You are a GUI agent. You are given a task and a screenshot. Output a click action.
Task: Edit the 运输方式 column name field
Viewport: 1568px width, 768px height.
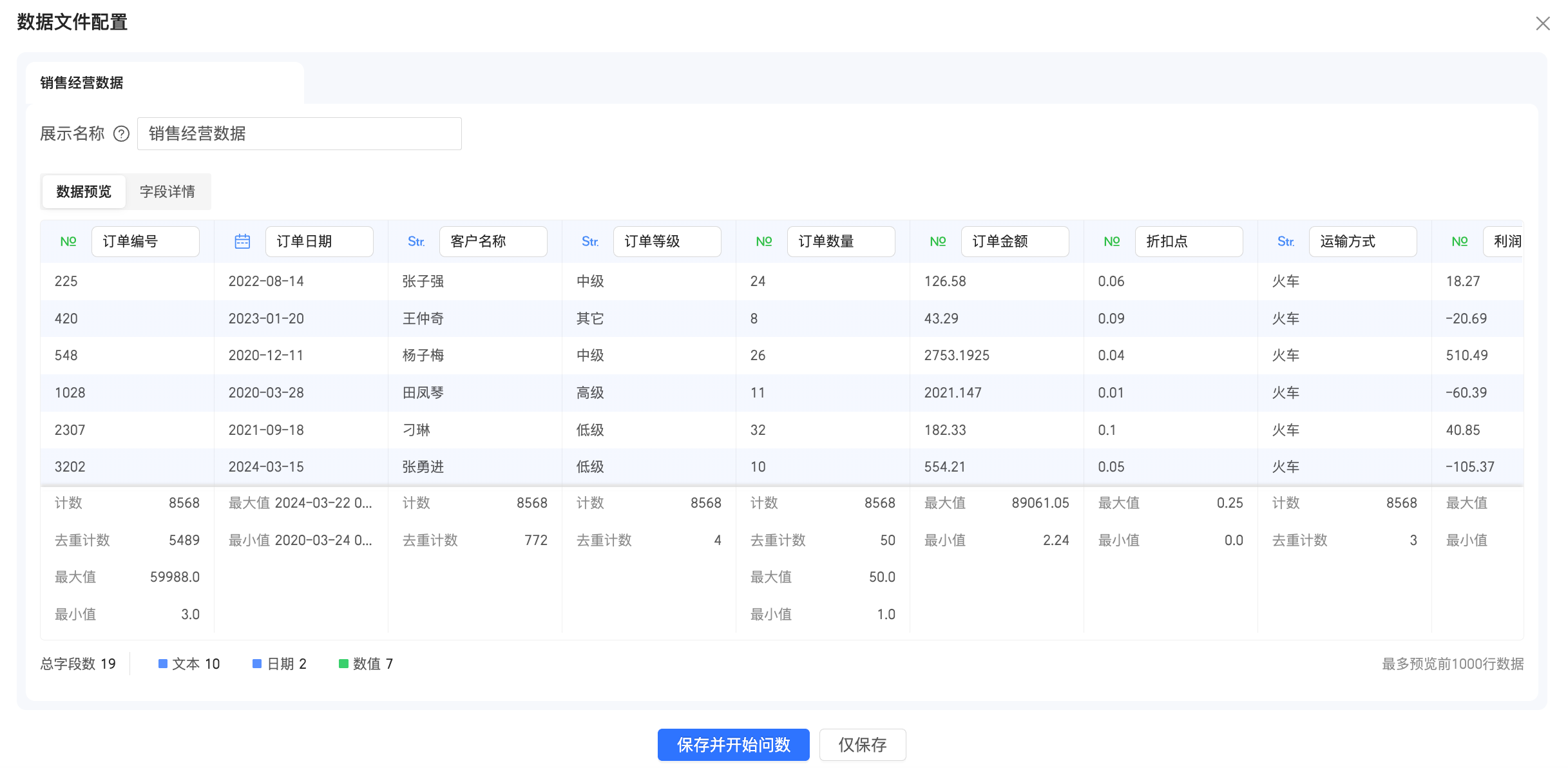point(1363,242)
